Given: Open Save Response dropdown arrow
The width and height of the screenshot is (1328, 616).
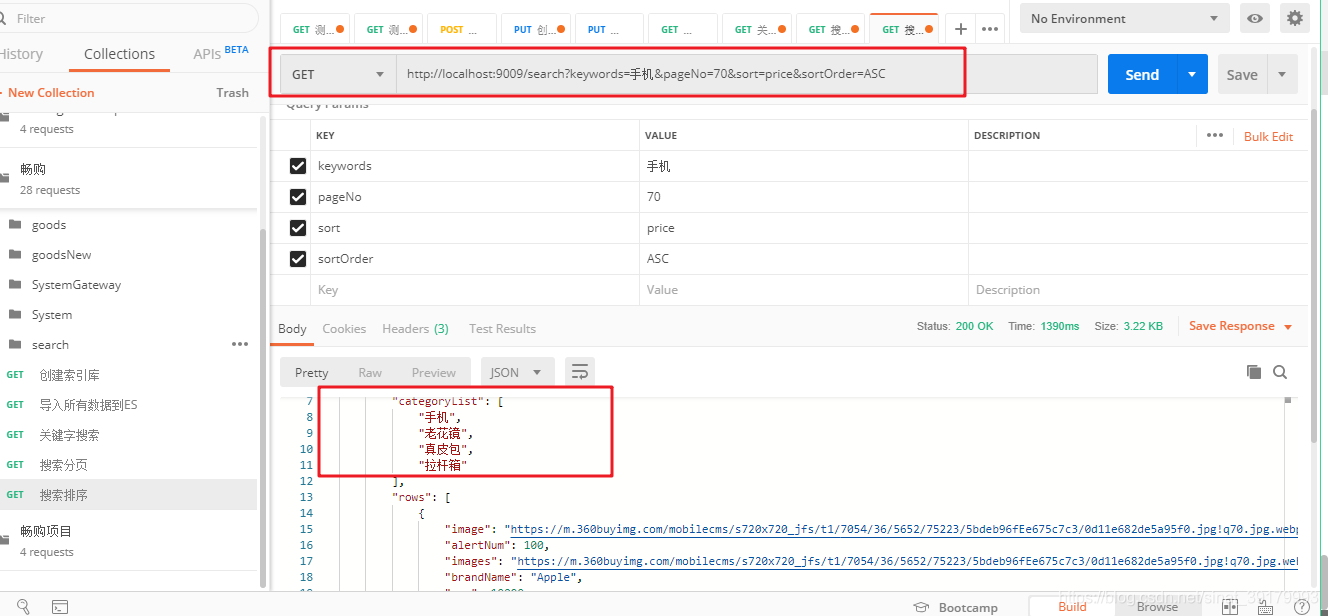Looking at the screenshot, I should (x=1288, y=327).
